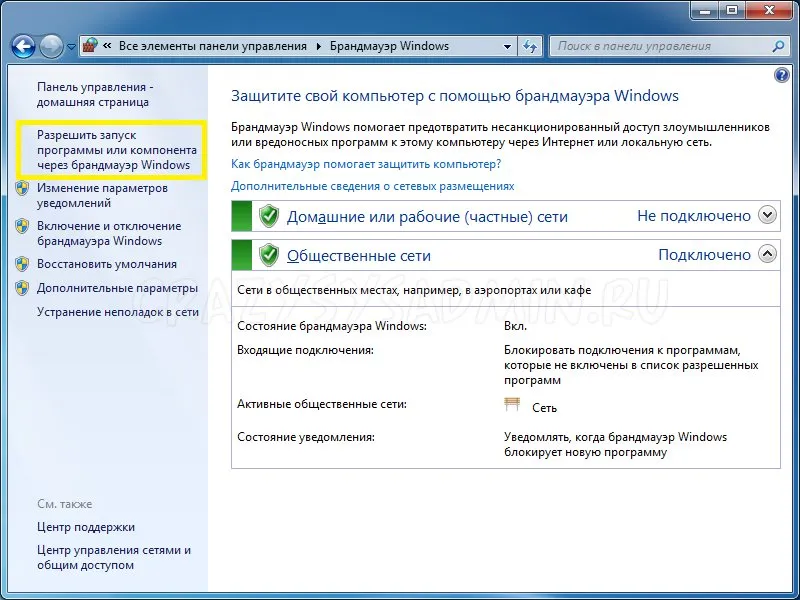Refresh the page with the refresh button

[x=530, y=46]
